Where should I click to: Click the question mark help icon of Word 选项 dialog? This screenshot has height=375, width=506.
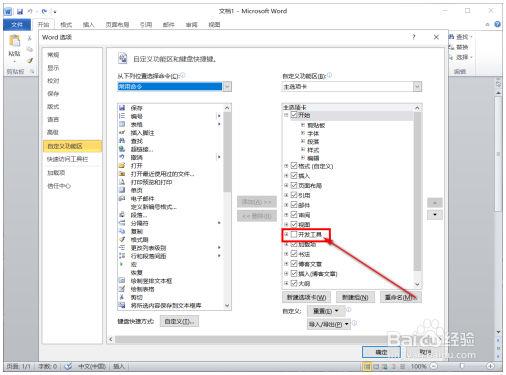(x=414, y=37)
